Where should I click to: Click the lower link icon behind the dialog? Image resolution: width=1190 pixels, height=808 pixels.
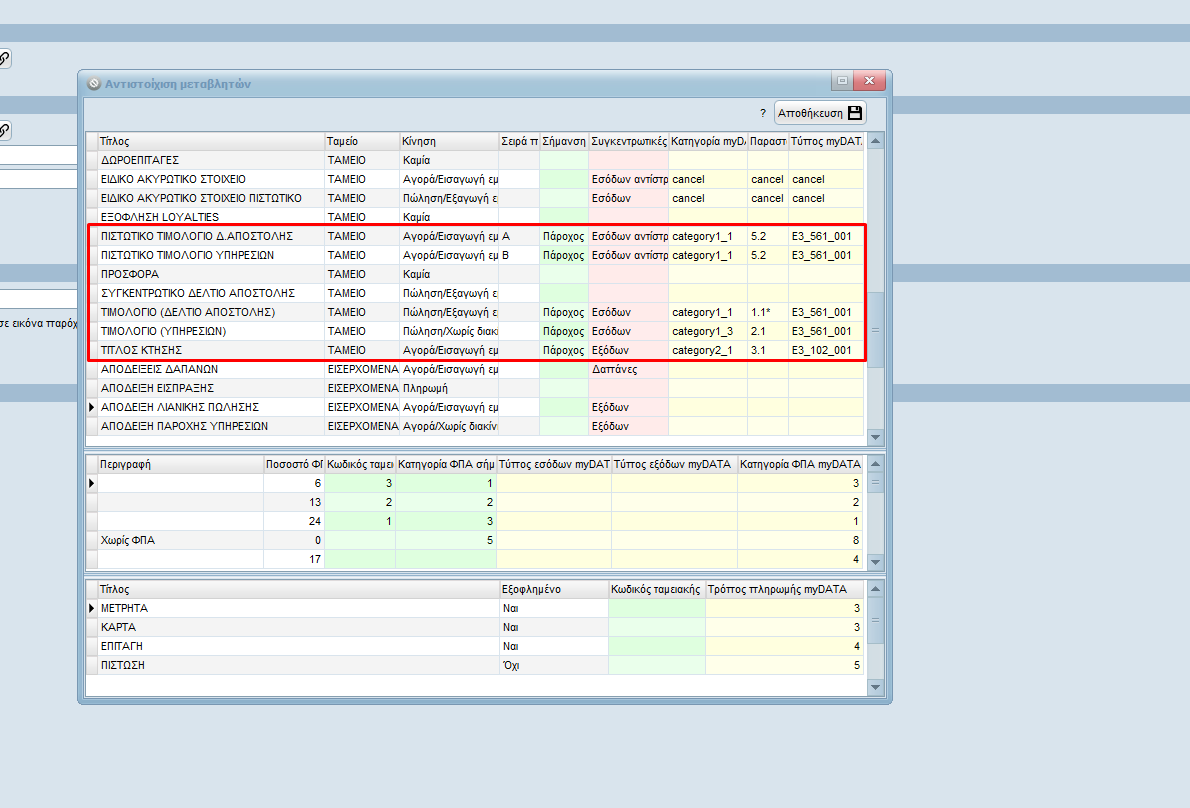click(4, 130)
